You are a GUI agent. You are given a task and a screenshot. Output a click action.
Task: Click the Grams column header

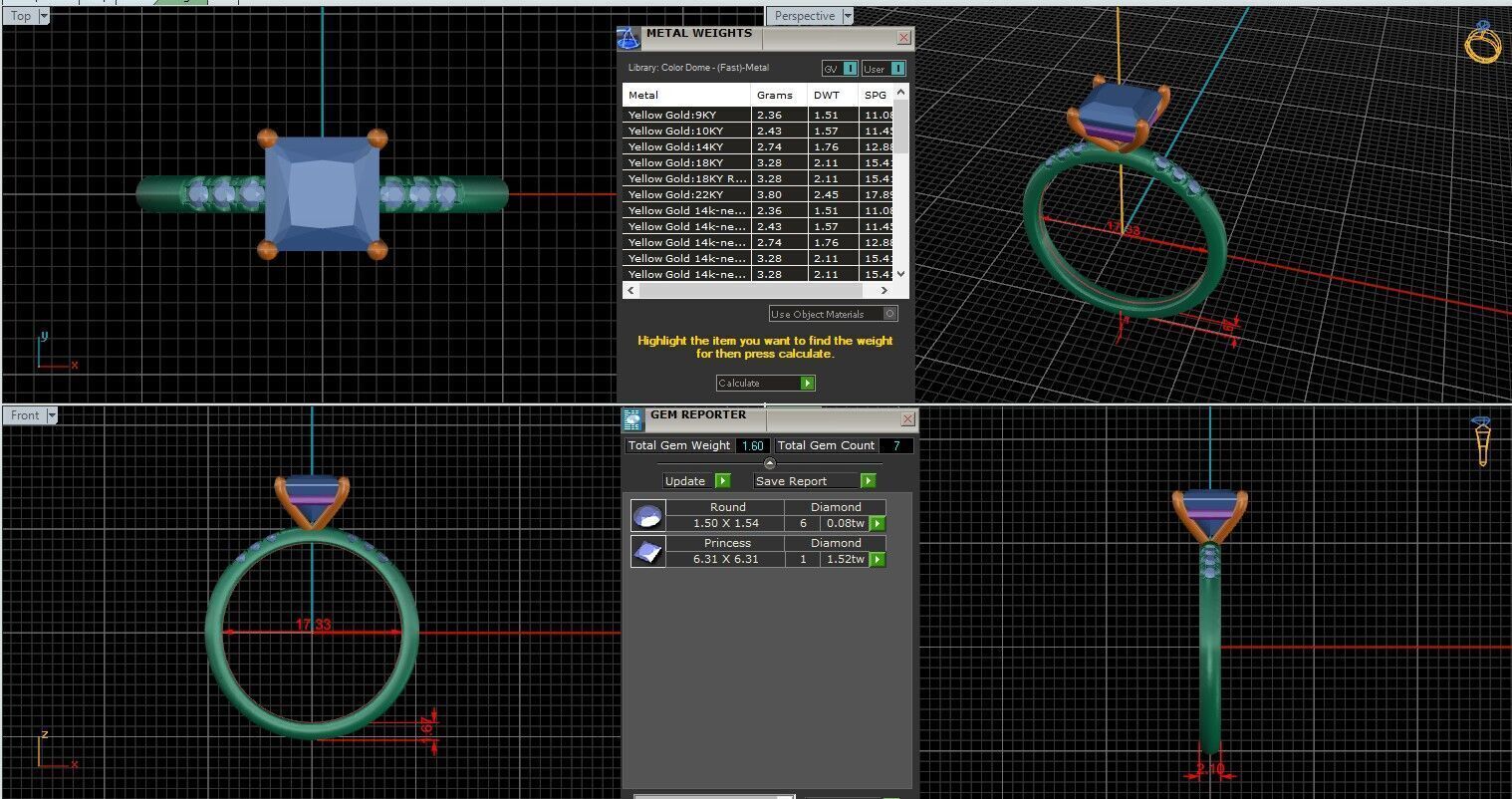[780, 95]
